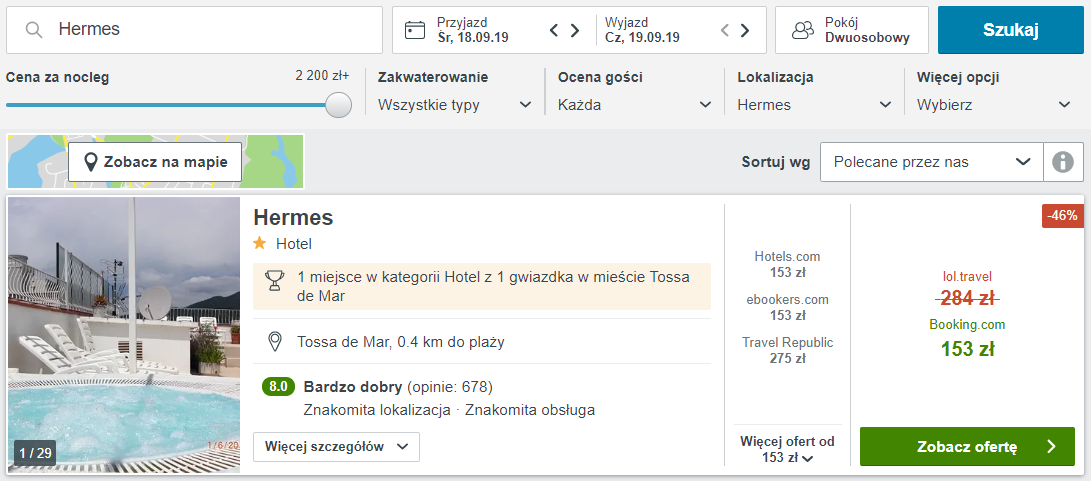Click map pin in Zobacz na mapie
This screenshot has height=481, width=1091.
90,162
